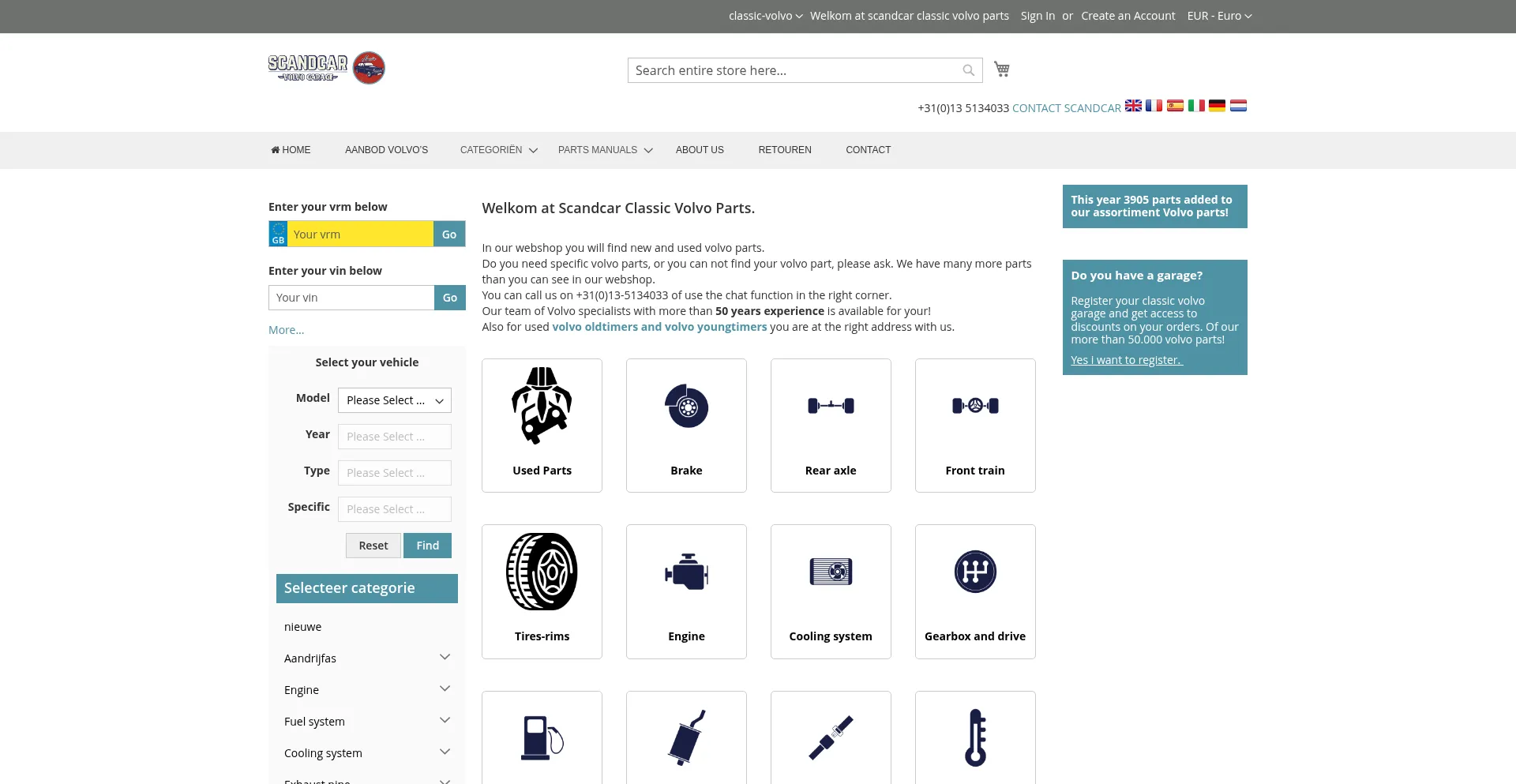Open the About Us menu item
This screenshot has height=784, width=1516.
coord(700,150)
